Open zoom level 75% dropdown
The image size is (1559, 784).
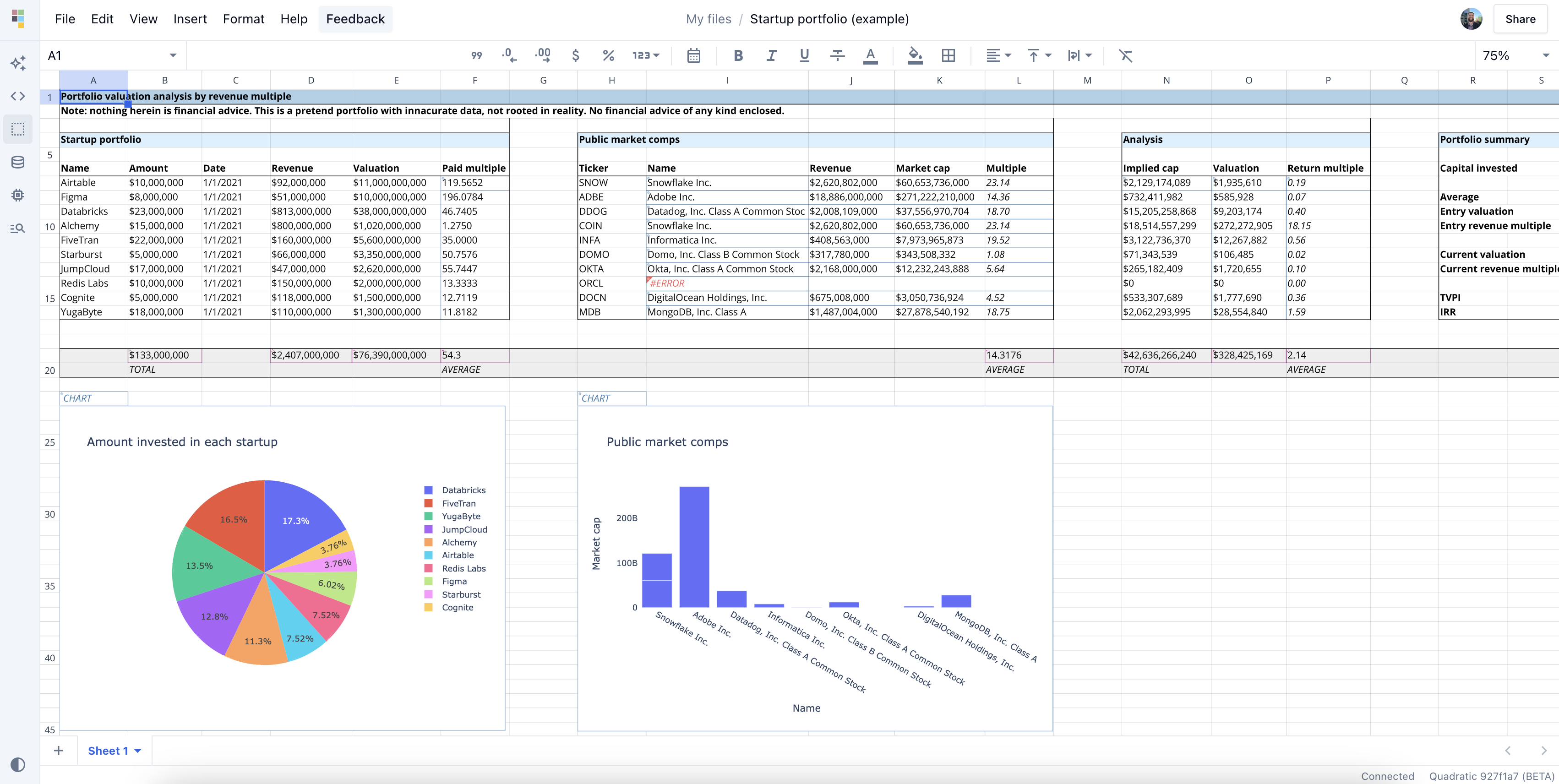(1516, 56)
